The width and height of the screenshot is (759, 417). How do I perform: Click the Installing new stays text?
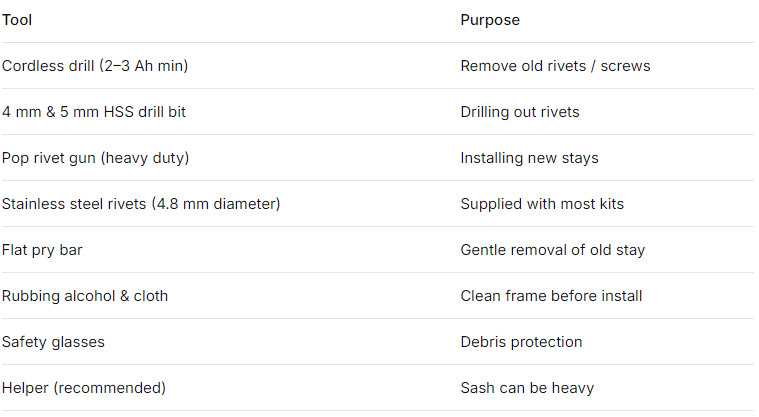point(529,158)
